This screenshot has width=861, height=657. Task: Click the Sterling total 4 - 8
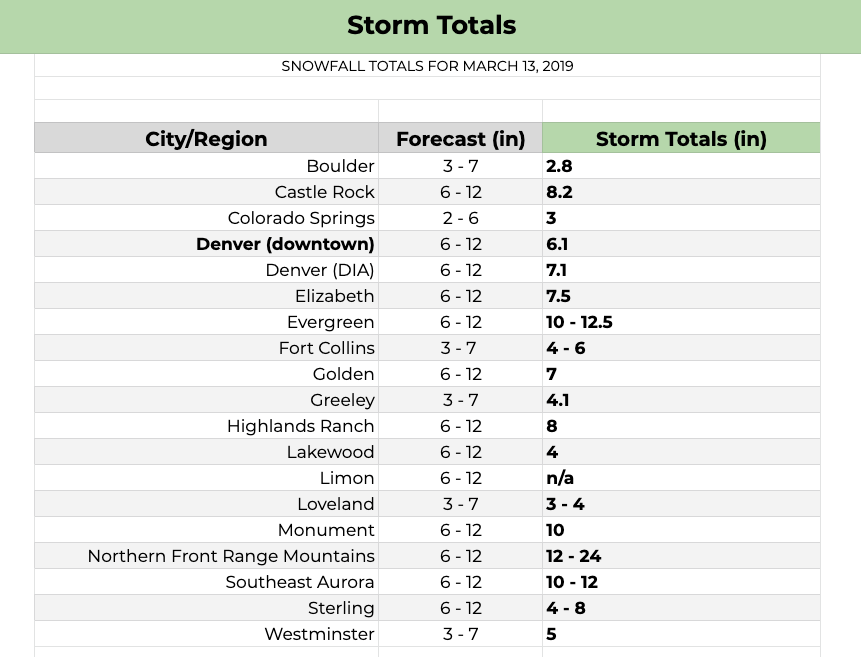point(681,608)
